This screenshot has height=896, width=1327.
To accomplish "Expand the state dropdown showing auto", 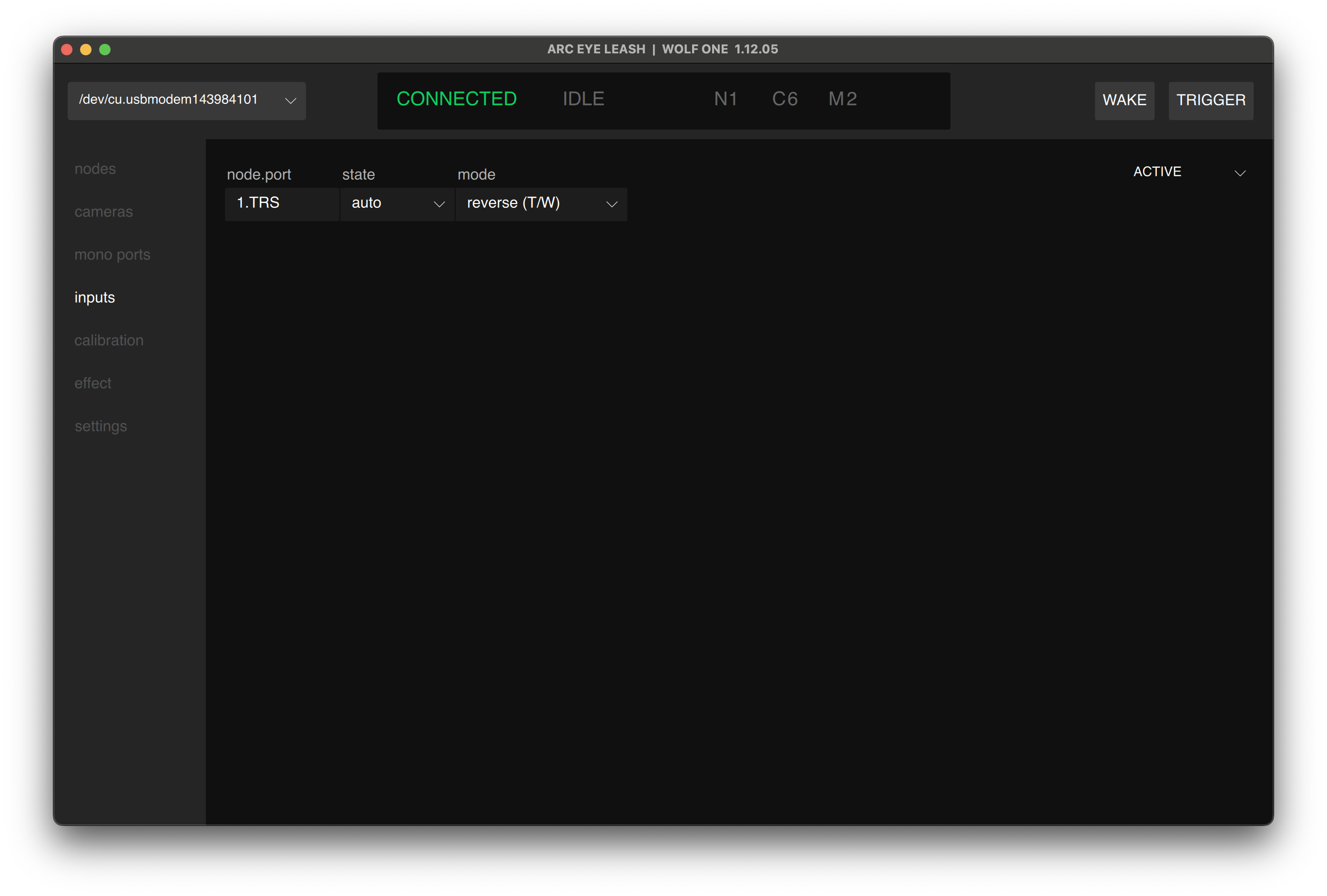I will [397, 204].
